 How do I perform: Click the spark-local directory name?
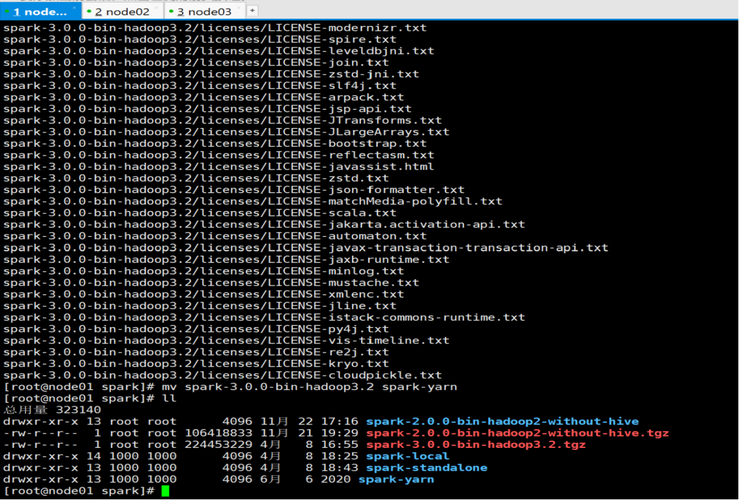click(408, 456)
